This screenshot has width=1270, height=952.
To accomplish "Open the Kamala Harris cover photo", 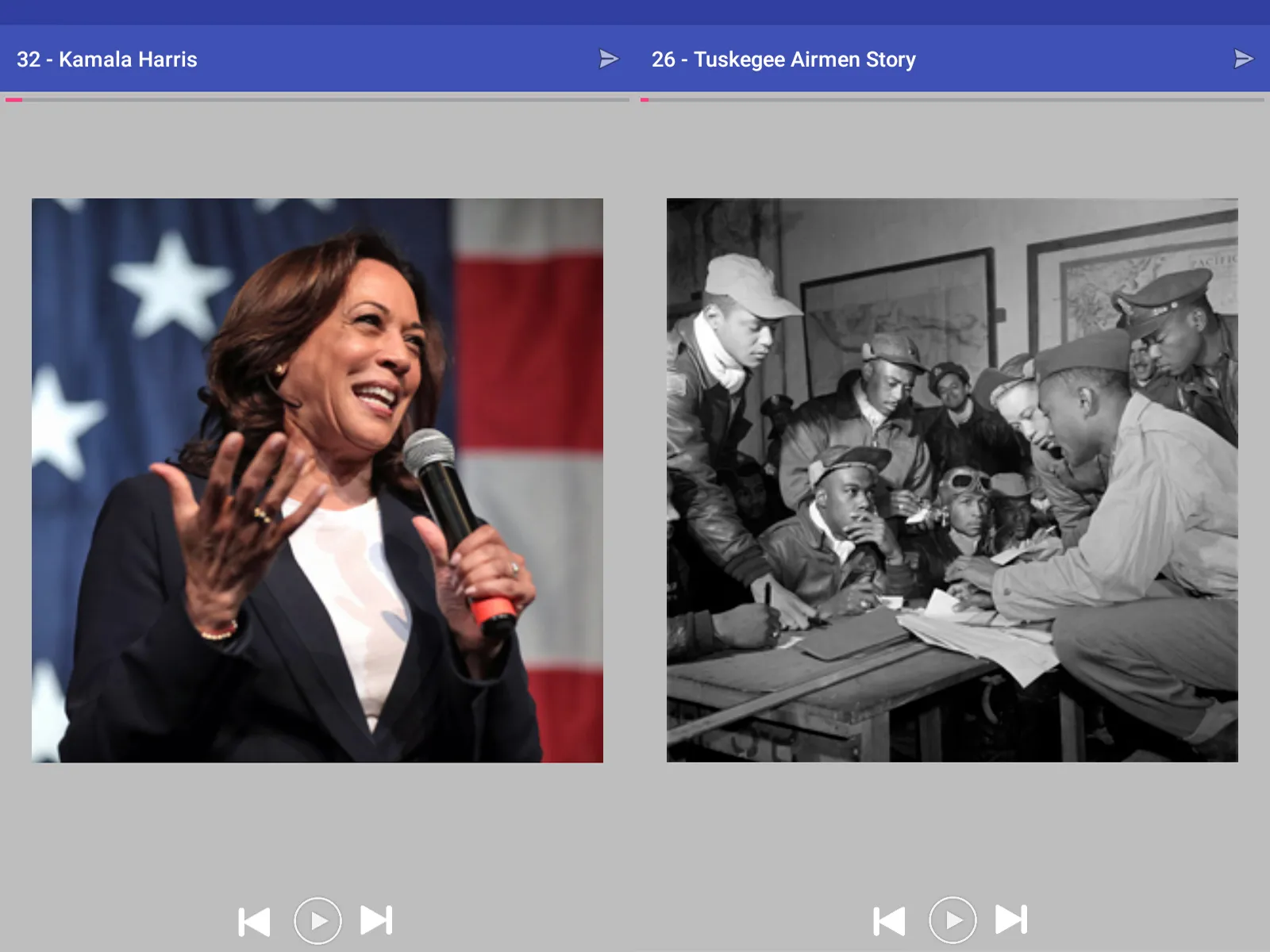I will click(317, 480).
